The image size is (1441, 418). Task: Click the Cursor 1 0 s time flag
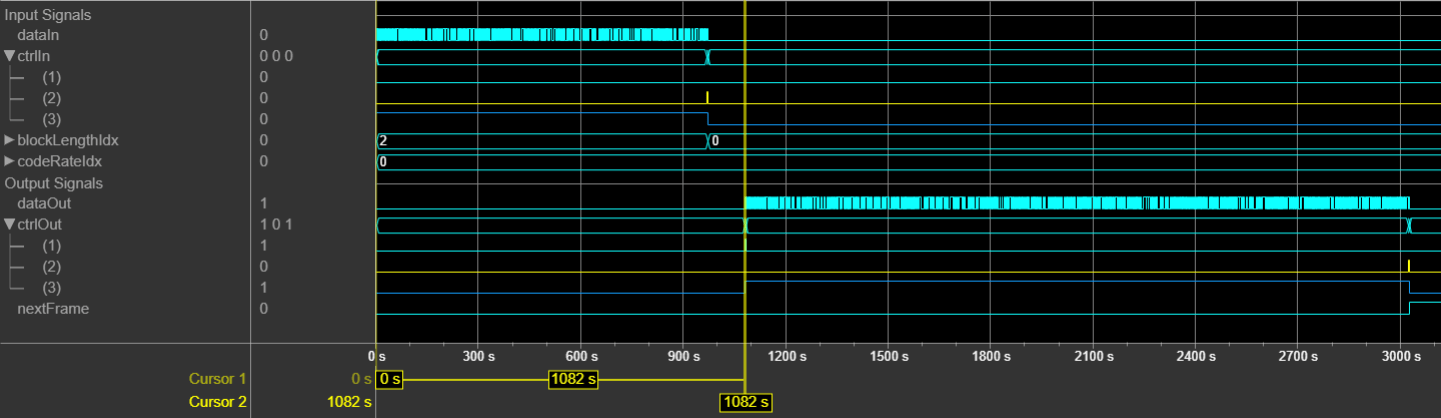[389, 379]
